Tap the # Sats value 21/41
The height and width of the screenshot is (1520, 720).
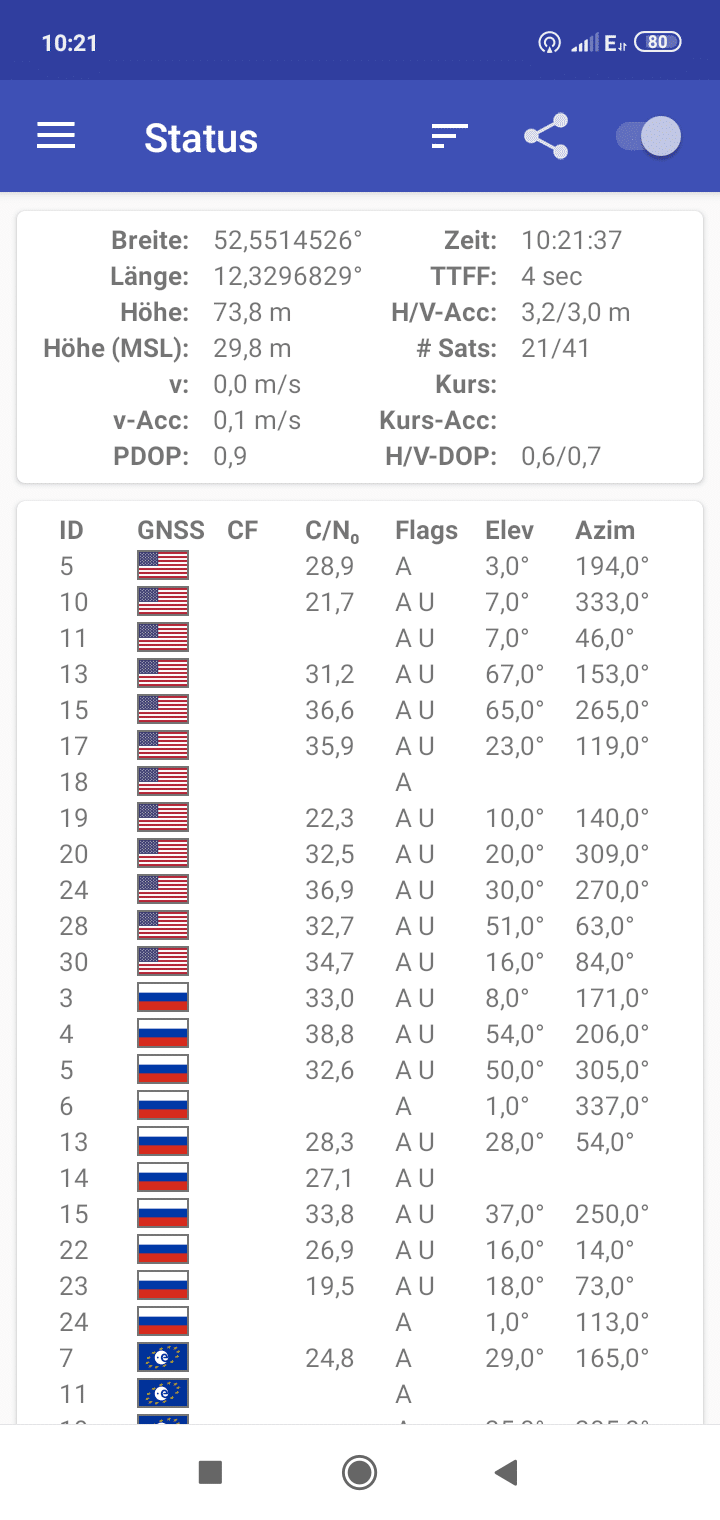pos(556,348)
